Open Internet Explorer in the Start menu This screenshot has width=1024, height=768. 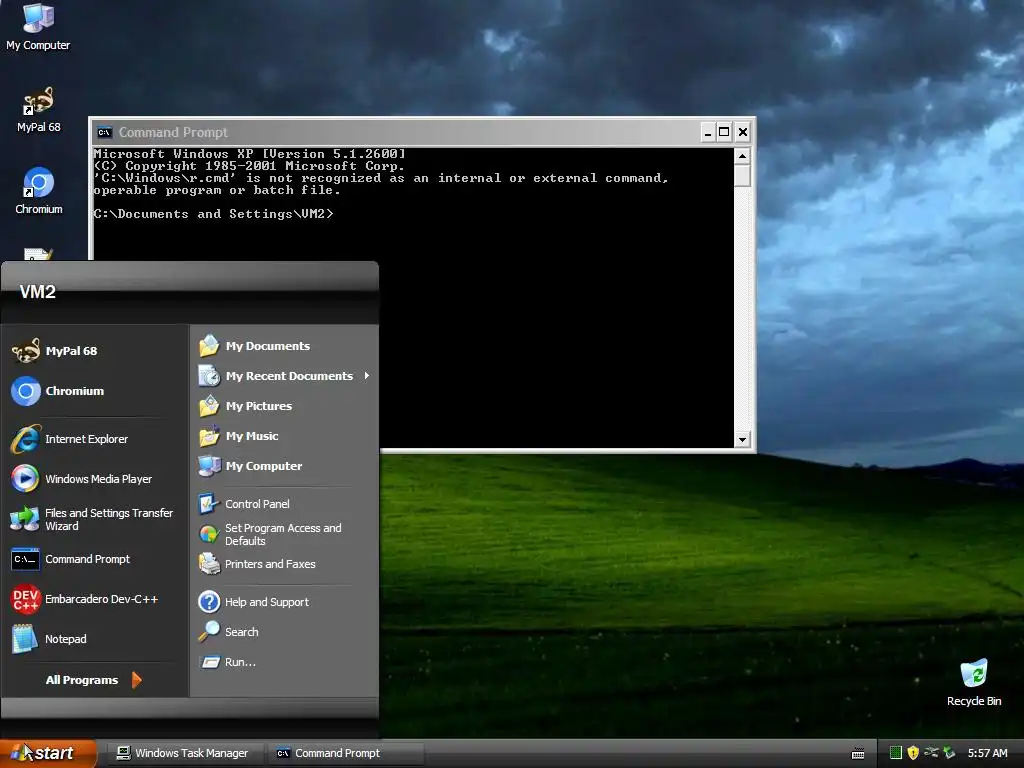95,439
